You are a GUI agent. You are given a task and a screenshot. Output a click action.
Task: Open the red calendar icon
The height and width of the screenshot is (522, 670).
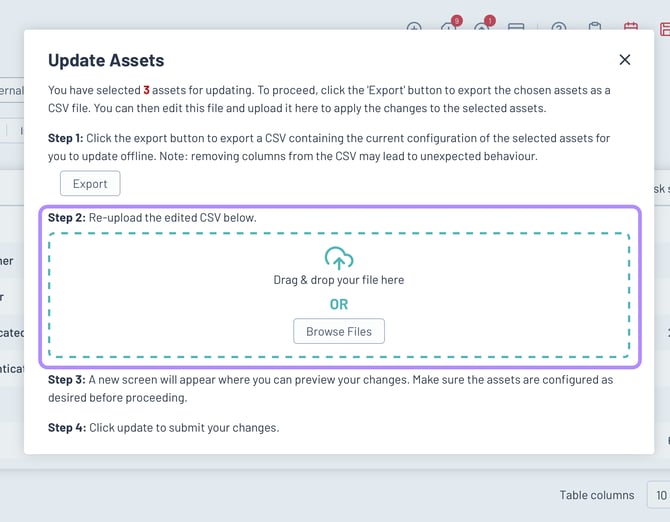pyautogui.click(x=631, y=27)
